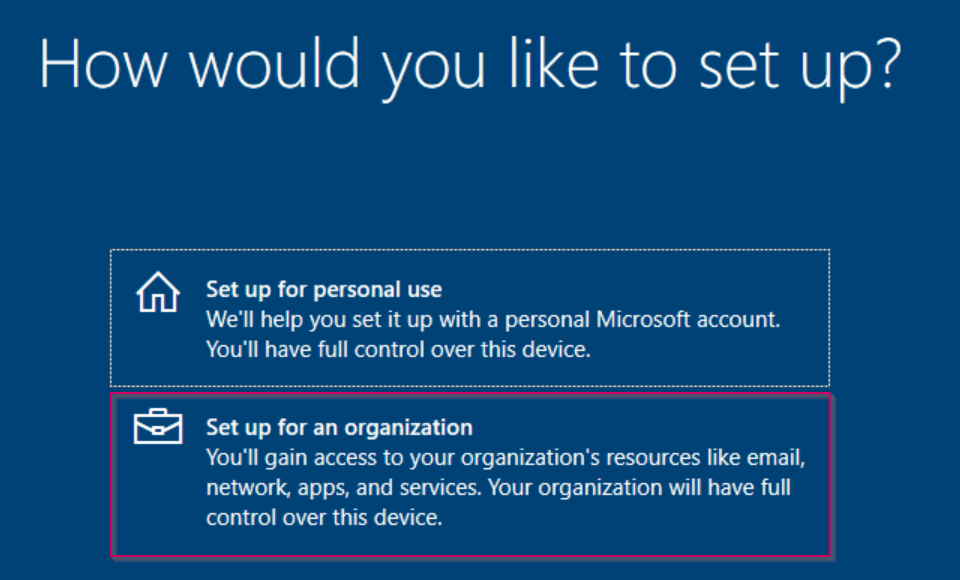960x580 pixels.
Task: Click the house icon for personal use
Action: pos(157,294)
